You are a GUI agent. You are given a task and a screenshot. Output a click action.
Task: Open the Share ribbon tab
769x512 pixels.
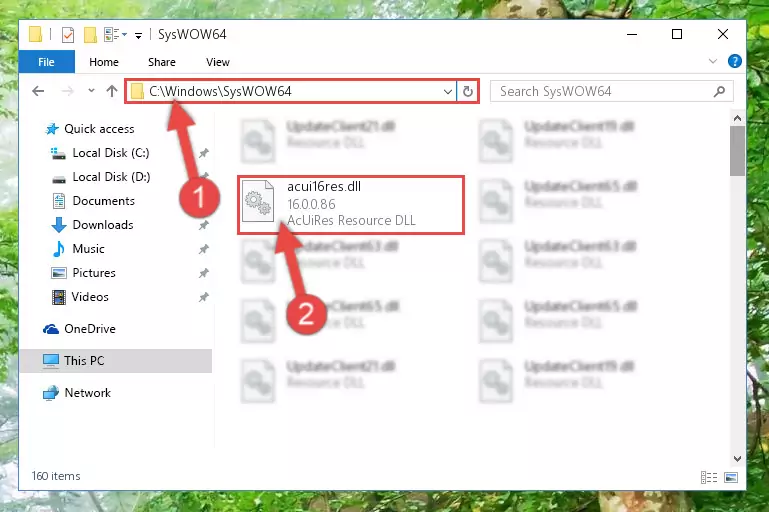161,62
